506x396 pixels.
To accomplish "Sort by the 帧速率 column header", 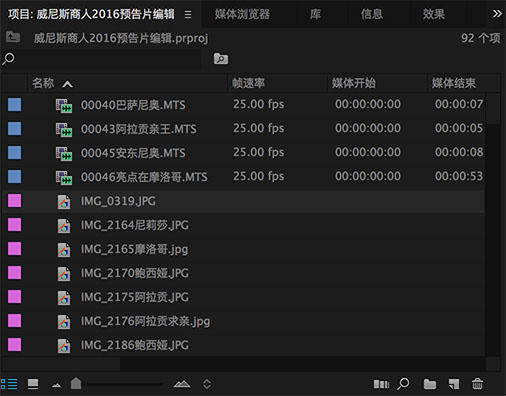I will tap(249, 83).
